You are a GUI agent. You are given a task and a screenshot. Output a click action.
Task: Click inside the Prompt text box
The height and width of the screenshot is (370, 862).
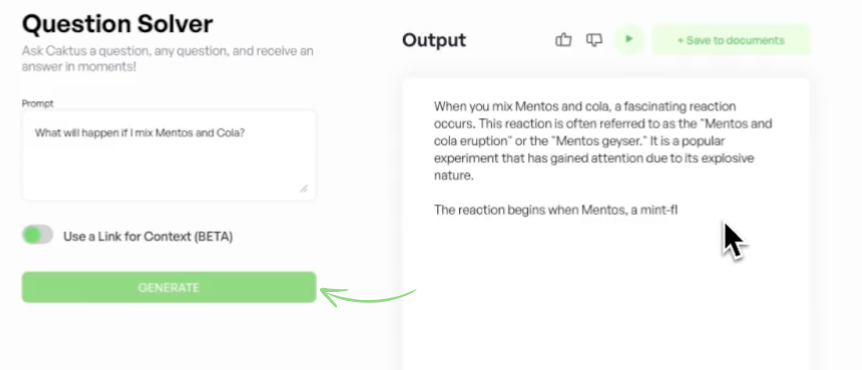coord(169,156)
